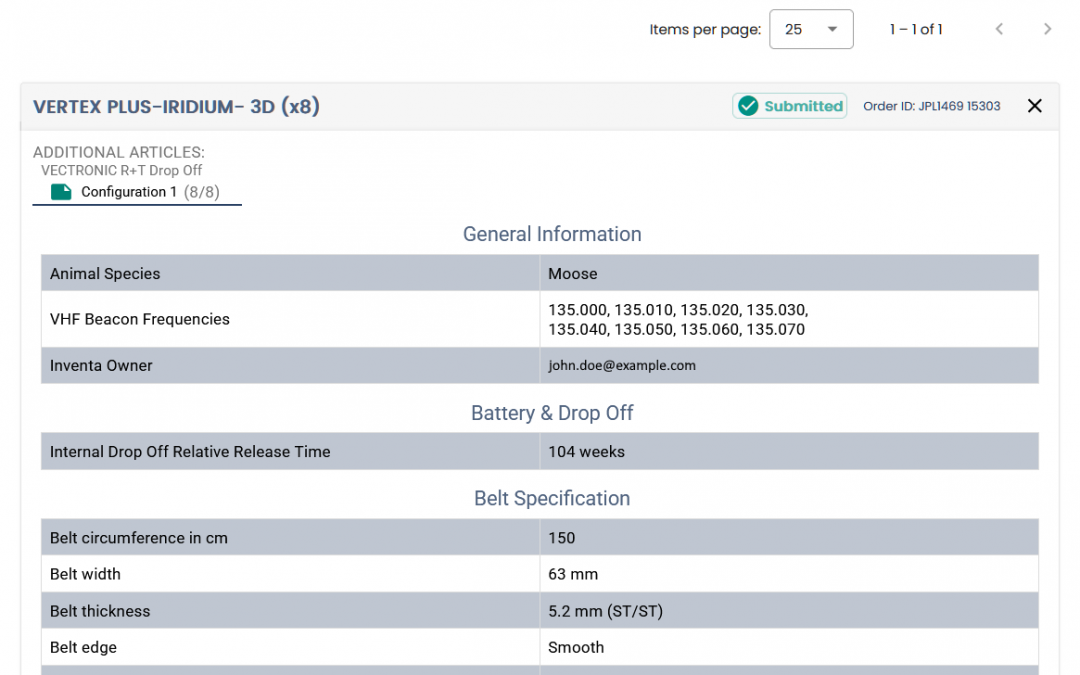Click the Moose animal species value

572,274
